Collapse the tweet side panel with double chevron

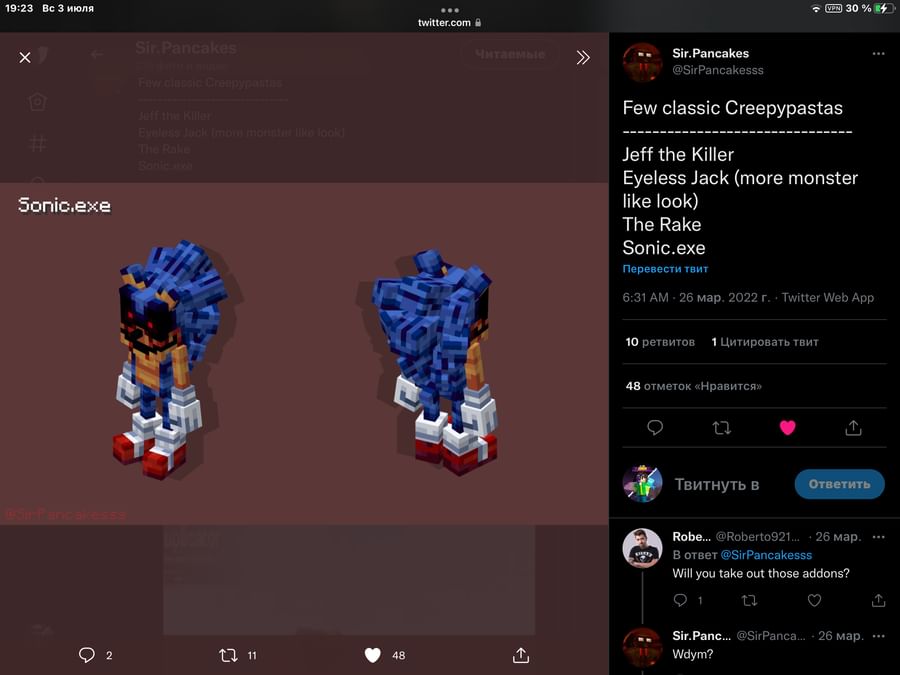(583, 57)
